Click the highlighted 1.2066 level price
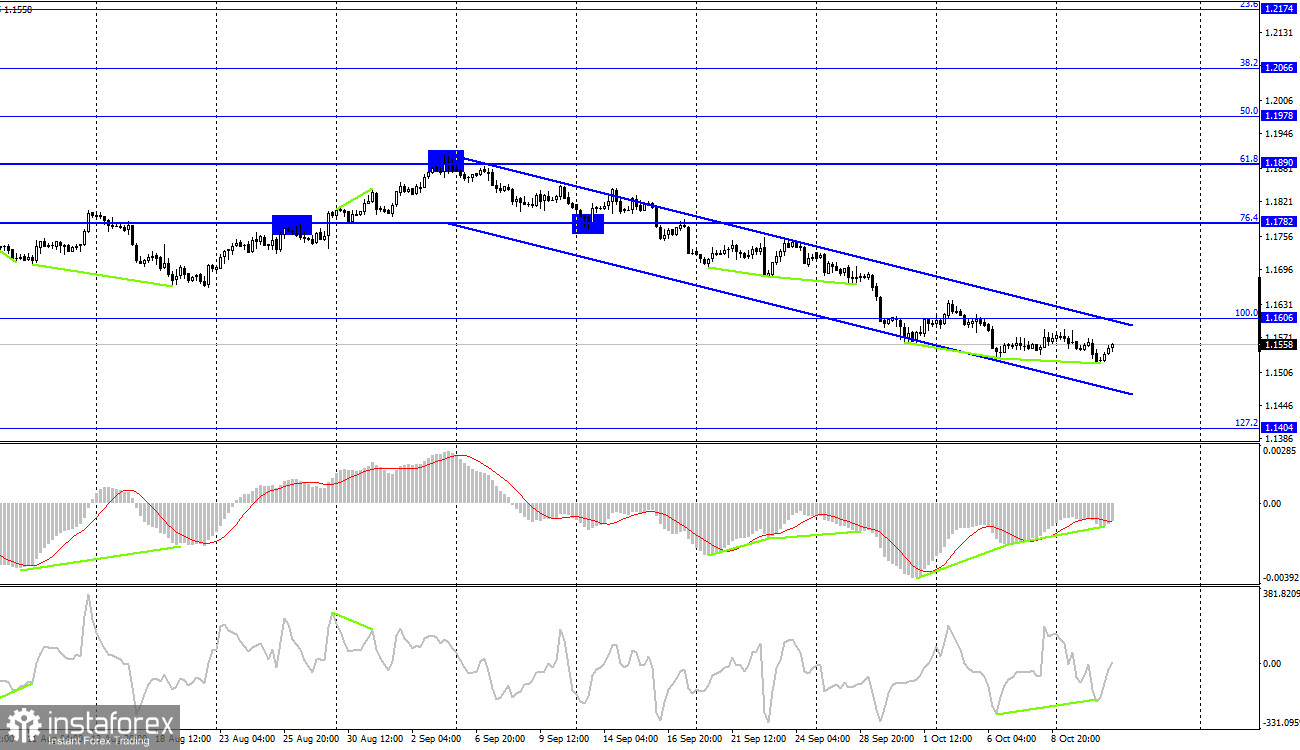1300x750 pixels. click(1280, 68)
